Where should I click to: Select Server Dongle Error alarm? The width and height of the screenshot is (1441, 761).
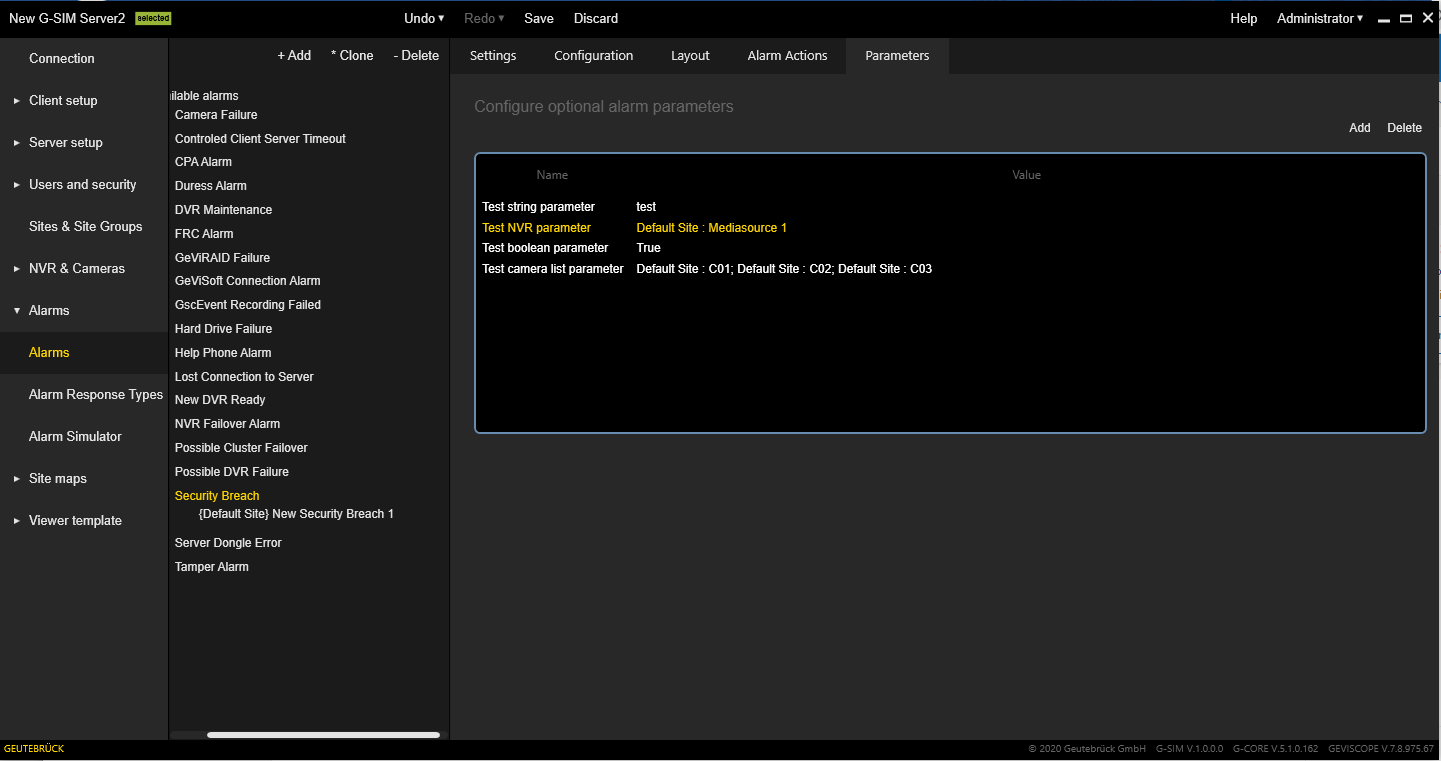pyautogui.click(x=228, y=543)
